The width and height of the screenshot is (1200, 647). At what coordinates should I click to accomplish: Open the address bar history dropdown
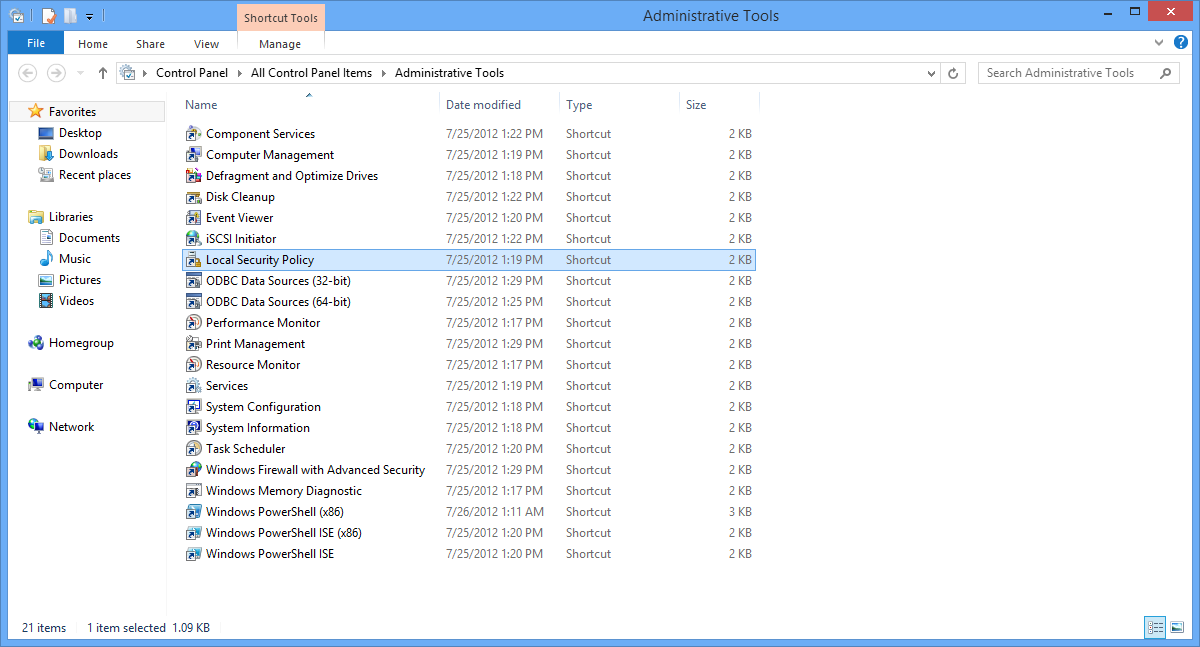point(931,73)
